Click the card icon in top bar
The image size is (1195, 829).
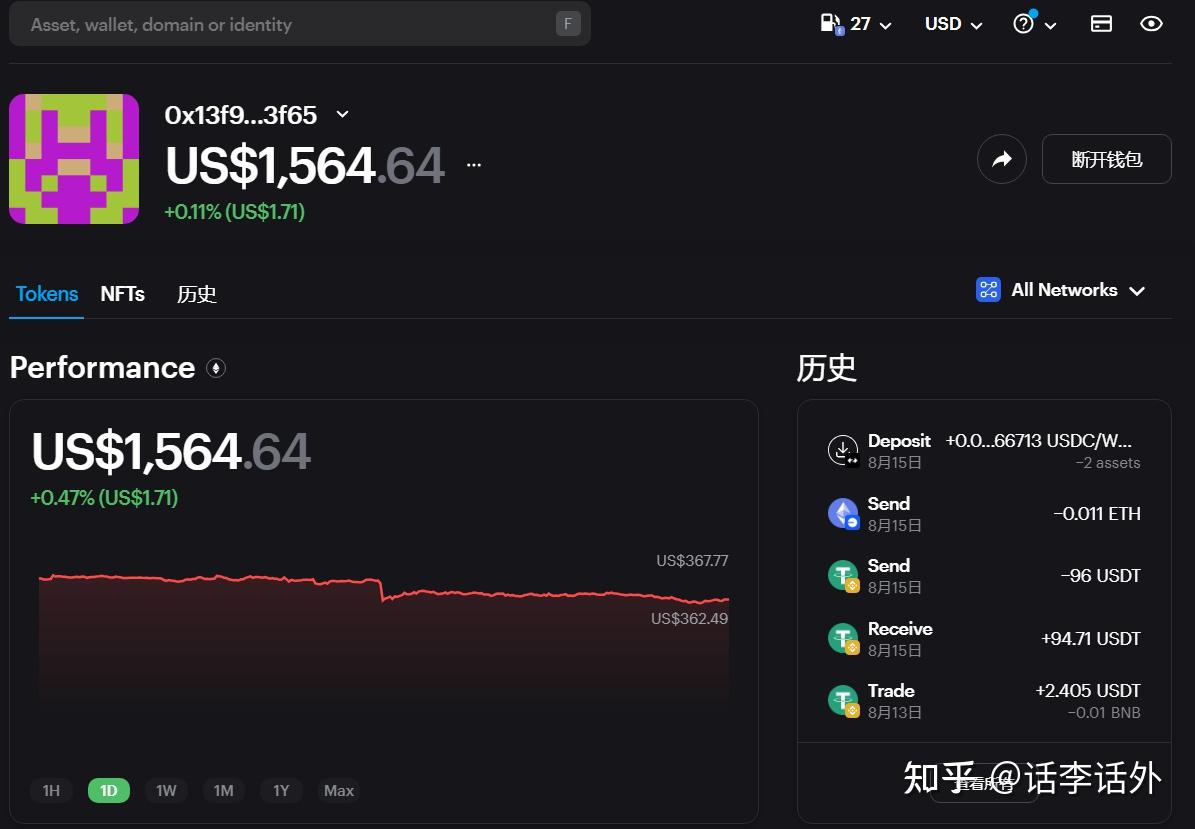coord(1101,24)
